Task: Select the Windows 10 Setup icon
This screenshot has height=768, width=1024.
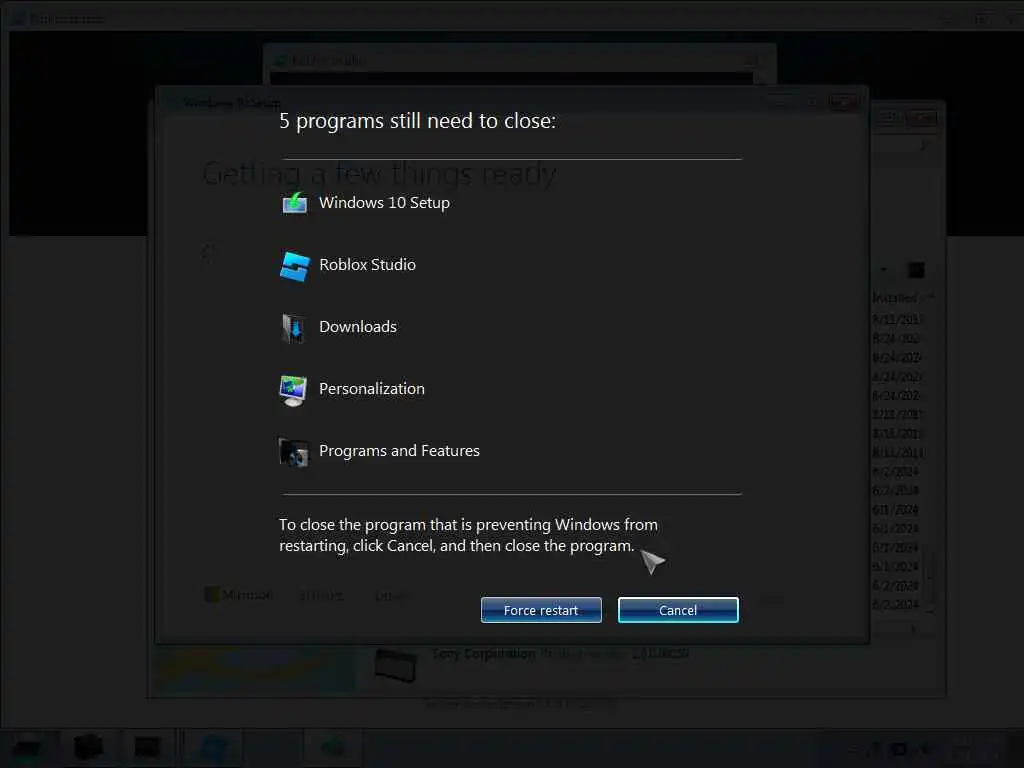Action: (295, 202)
